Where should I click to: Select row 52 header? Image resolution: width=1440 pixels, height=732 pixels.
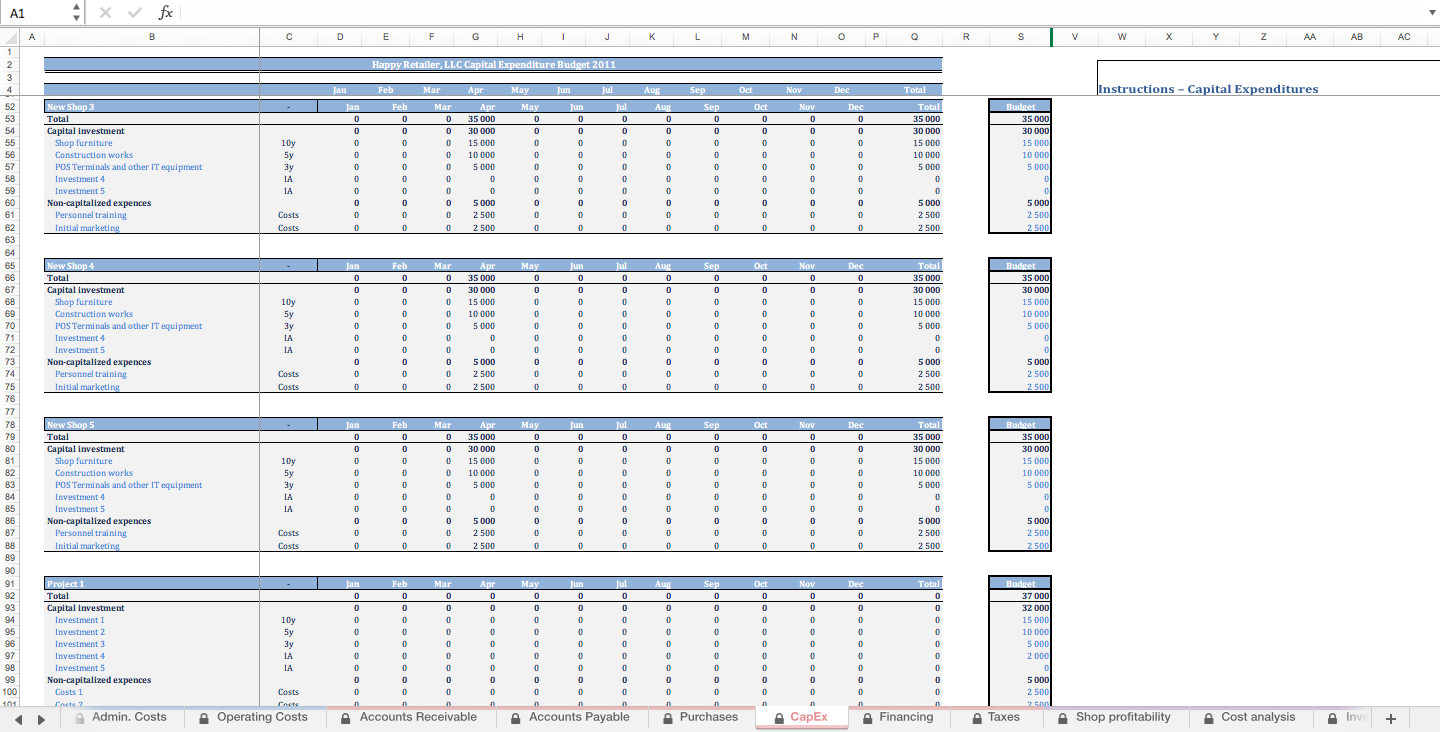point(9,106)
